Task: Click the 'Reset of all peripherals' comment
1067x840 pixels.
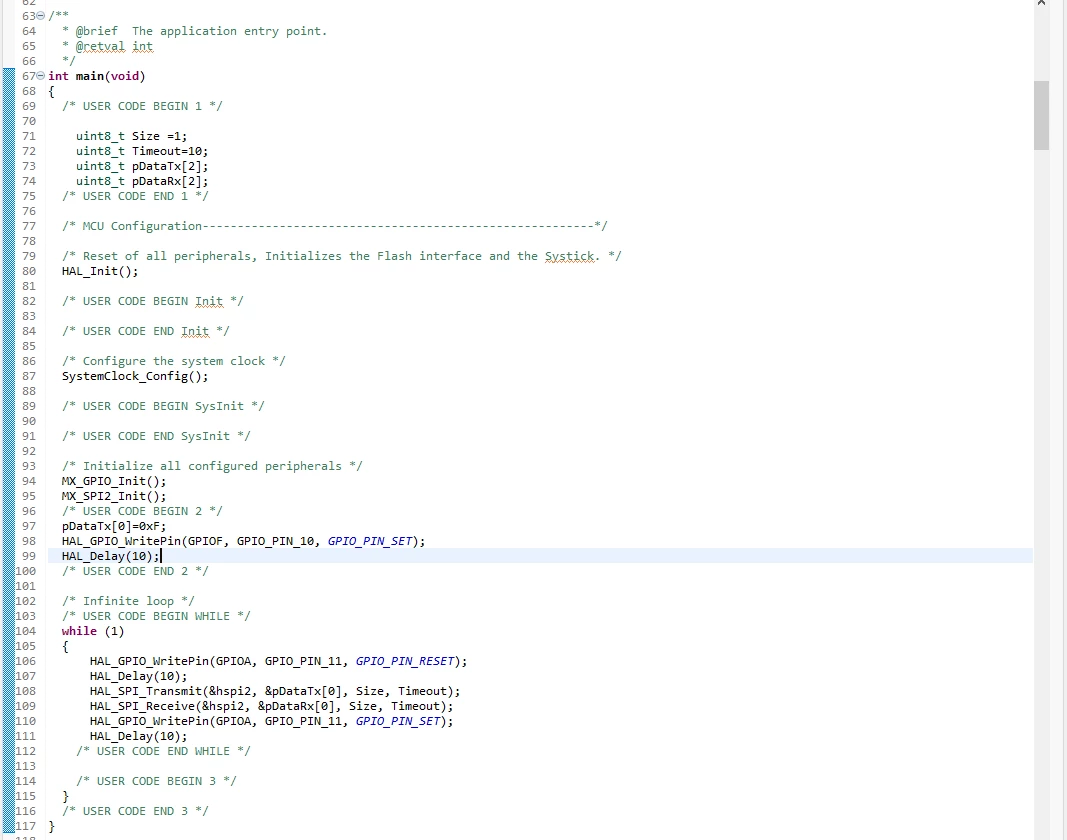Action: 341,256
